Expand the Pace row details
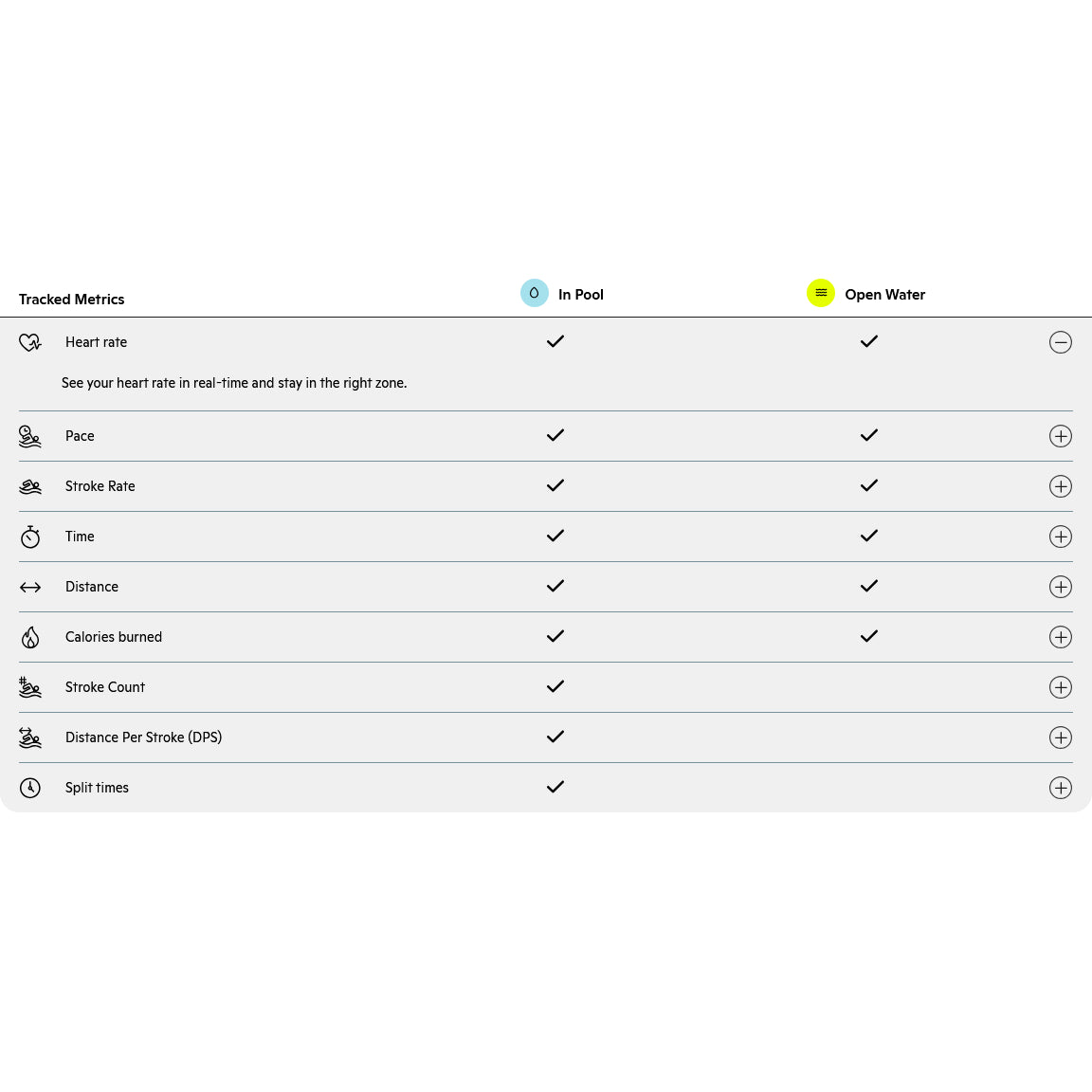1092x1092 pixels. click(x=1061, y=436)
